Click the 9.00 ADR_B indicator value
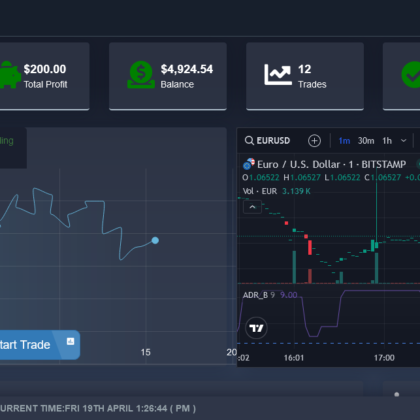This screenshot has width=420, height=420. point(288,295)
